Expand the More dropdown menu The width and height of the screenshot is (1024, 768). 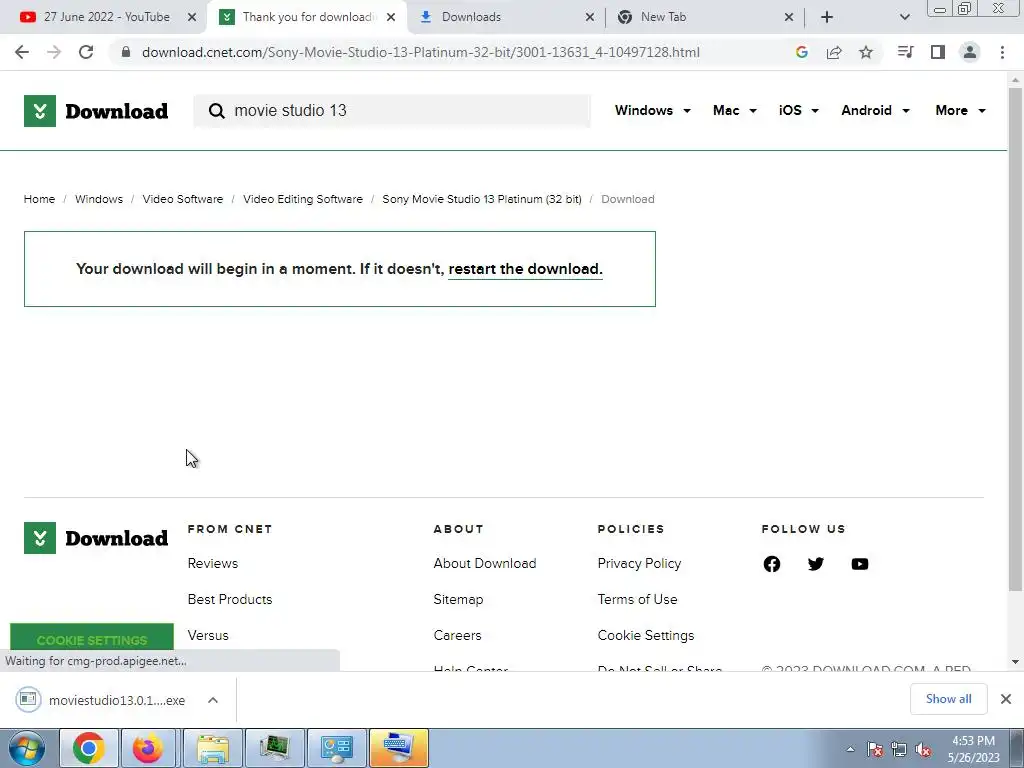[x=960, y=110]
